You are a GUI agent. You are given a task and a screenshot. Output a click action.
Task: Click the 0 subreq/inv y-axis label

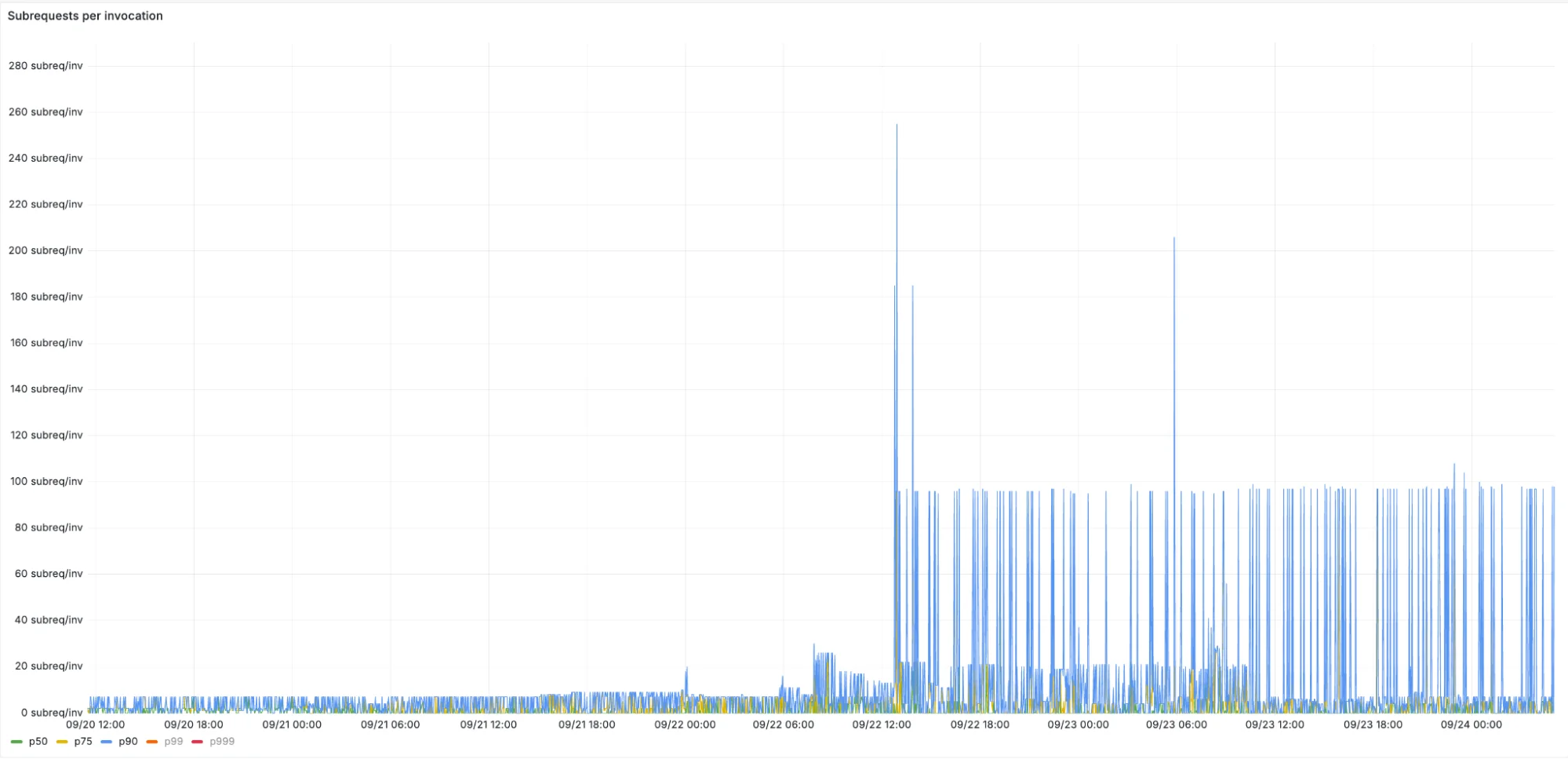[x=52, y=713]
